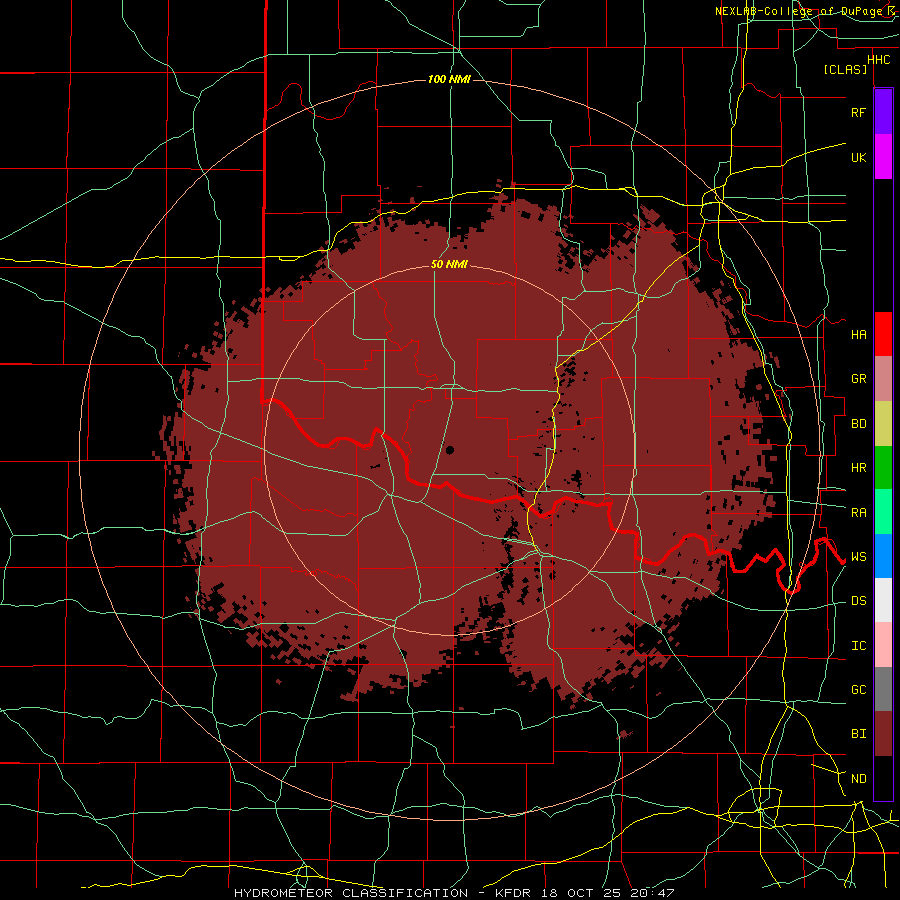
Task: Click the 'GC' legend label
Action: [x=858, y=690]
